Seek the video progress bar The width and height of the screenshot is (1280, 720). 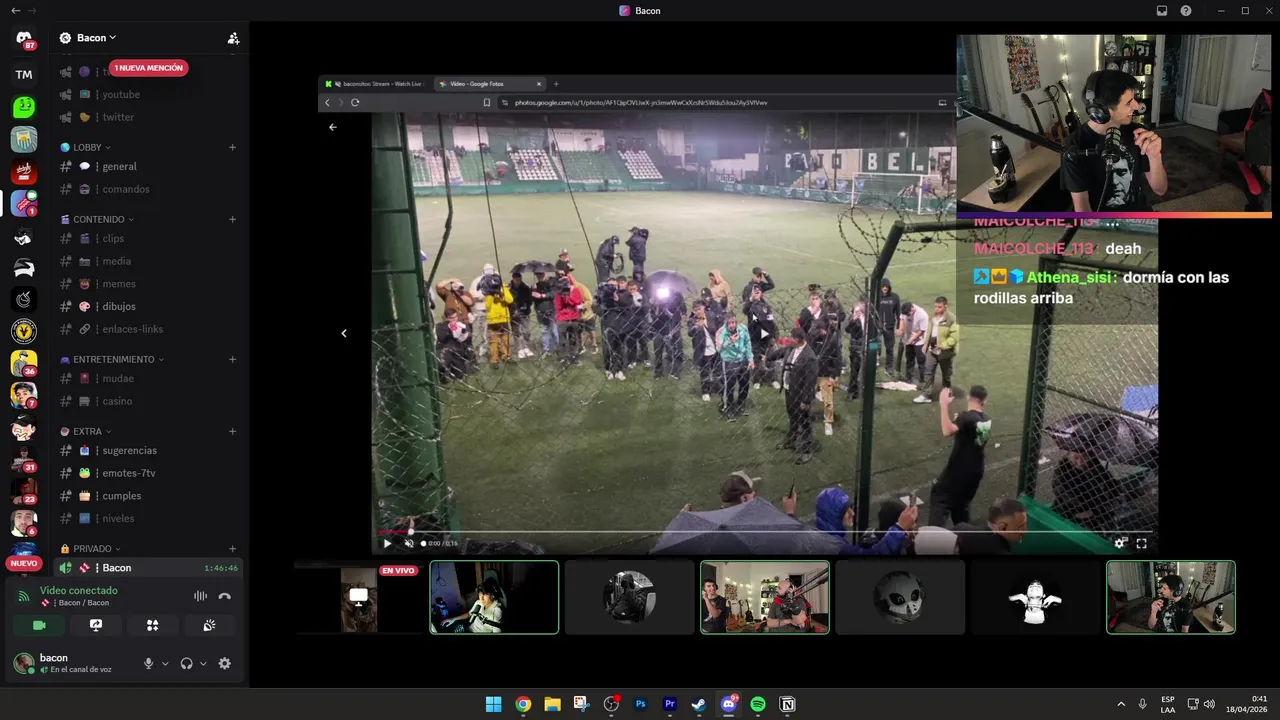click(x=765, y=532)
